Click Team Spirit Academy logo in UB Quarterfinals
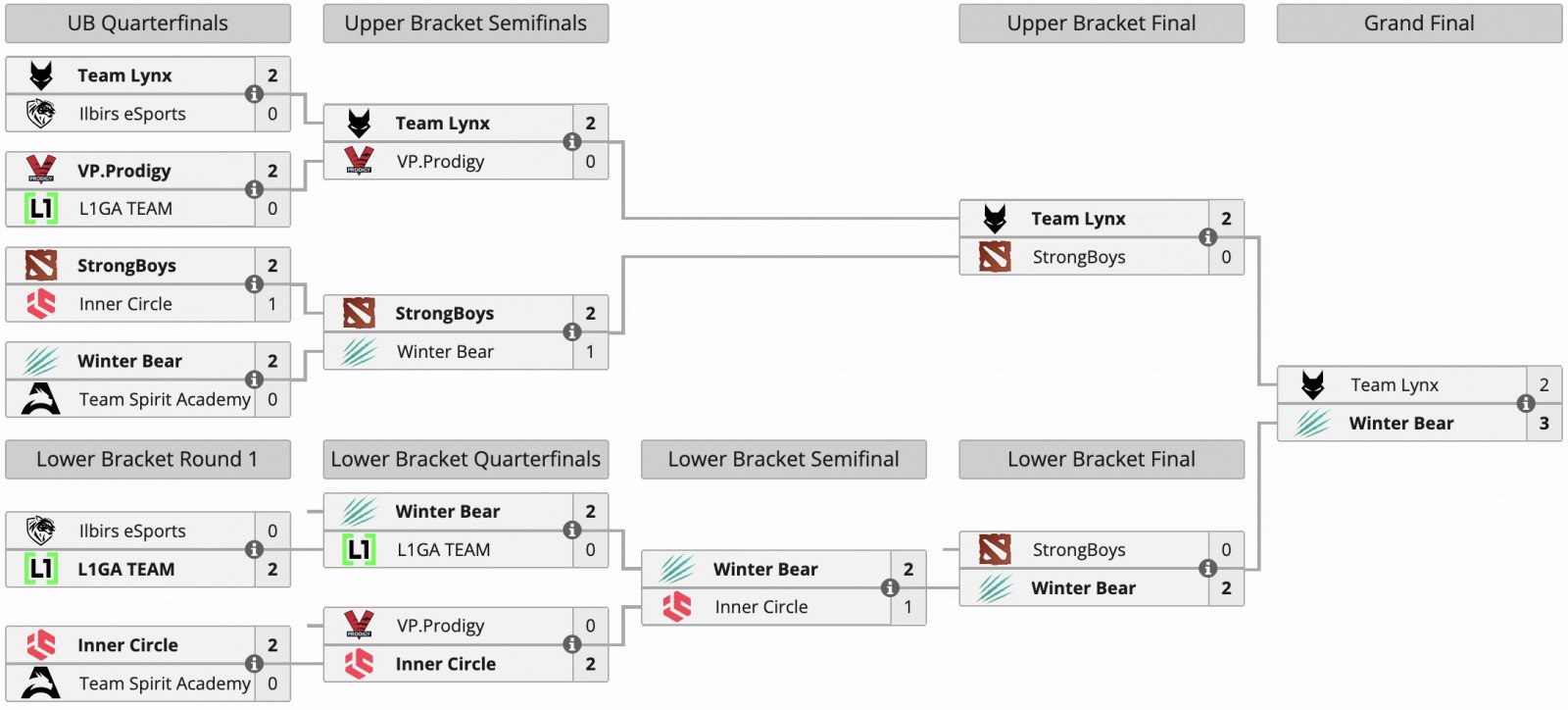Screen dimensions: 1568x710 41,399
